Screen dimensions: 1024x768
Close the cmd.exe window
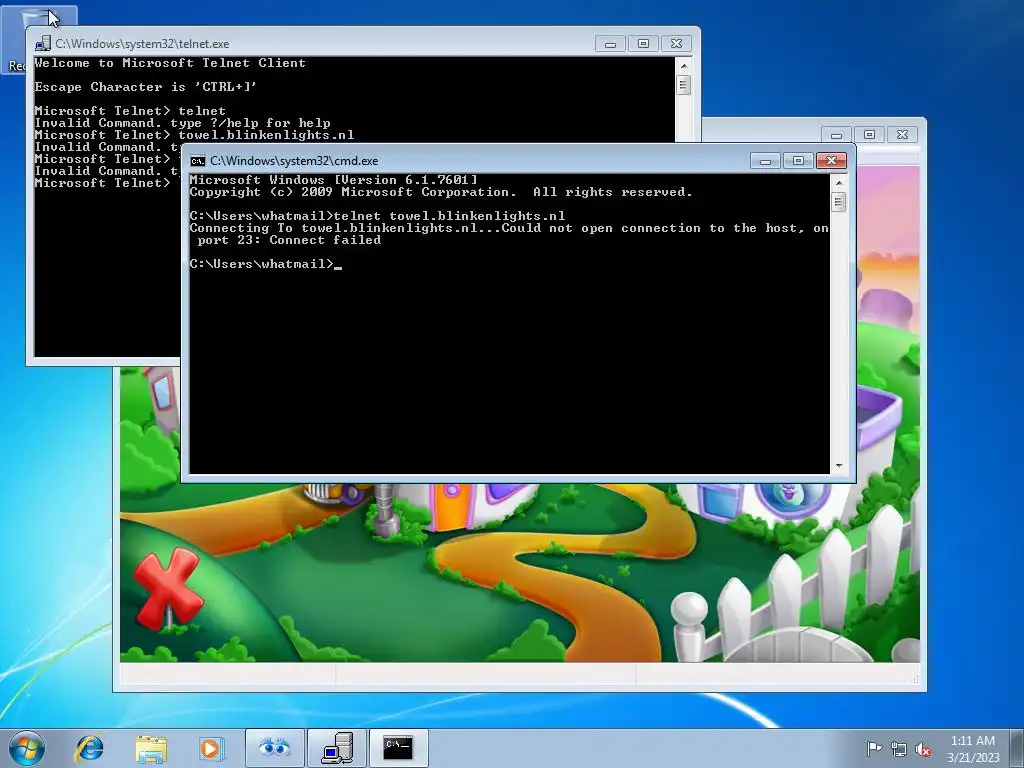831,161
